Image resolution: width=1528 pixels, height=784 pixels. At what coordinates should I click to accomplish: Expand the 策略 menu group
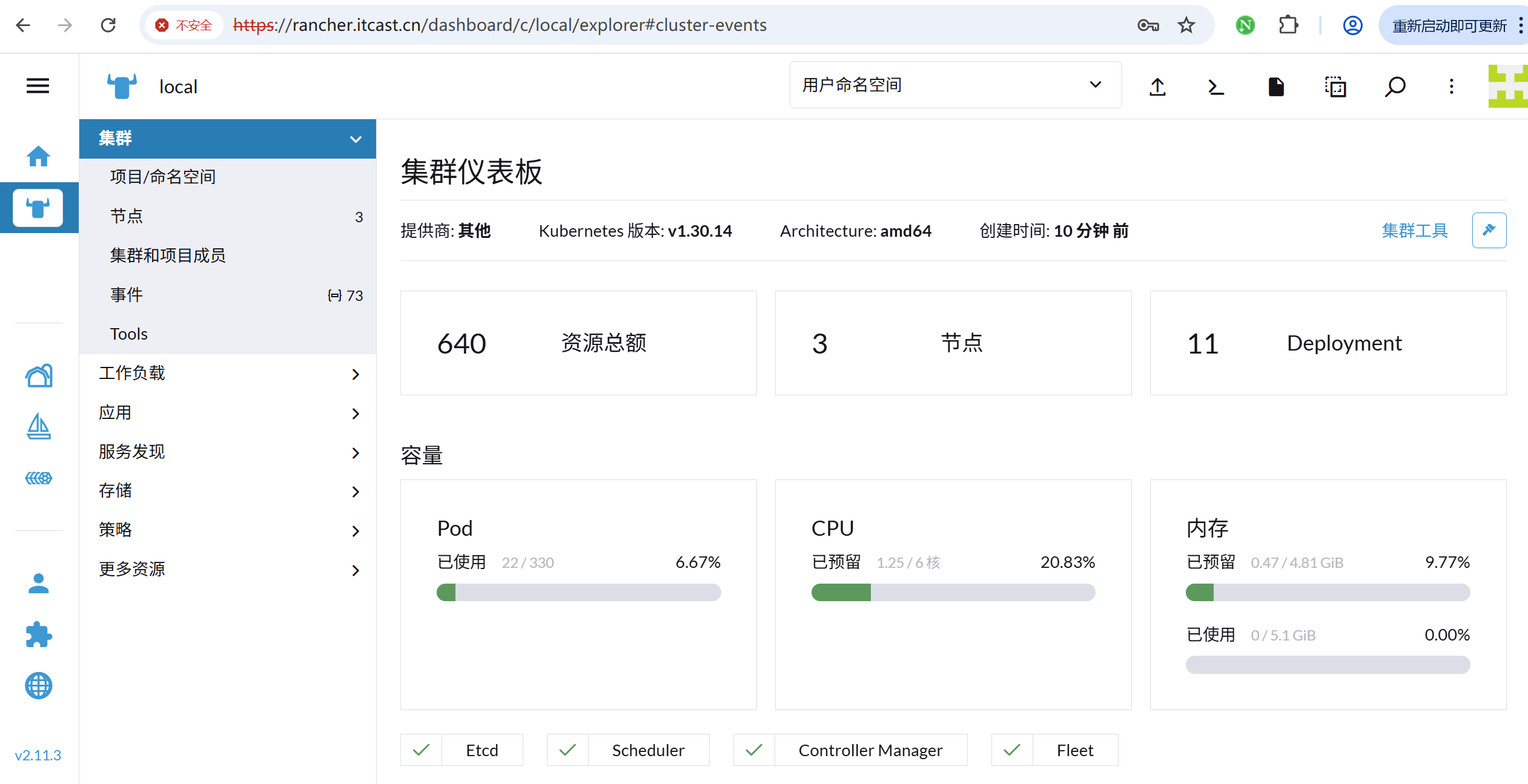pyautogui.click(x=228, y=530)
